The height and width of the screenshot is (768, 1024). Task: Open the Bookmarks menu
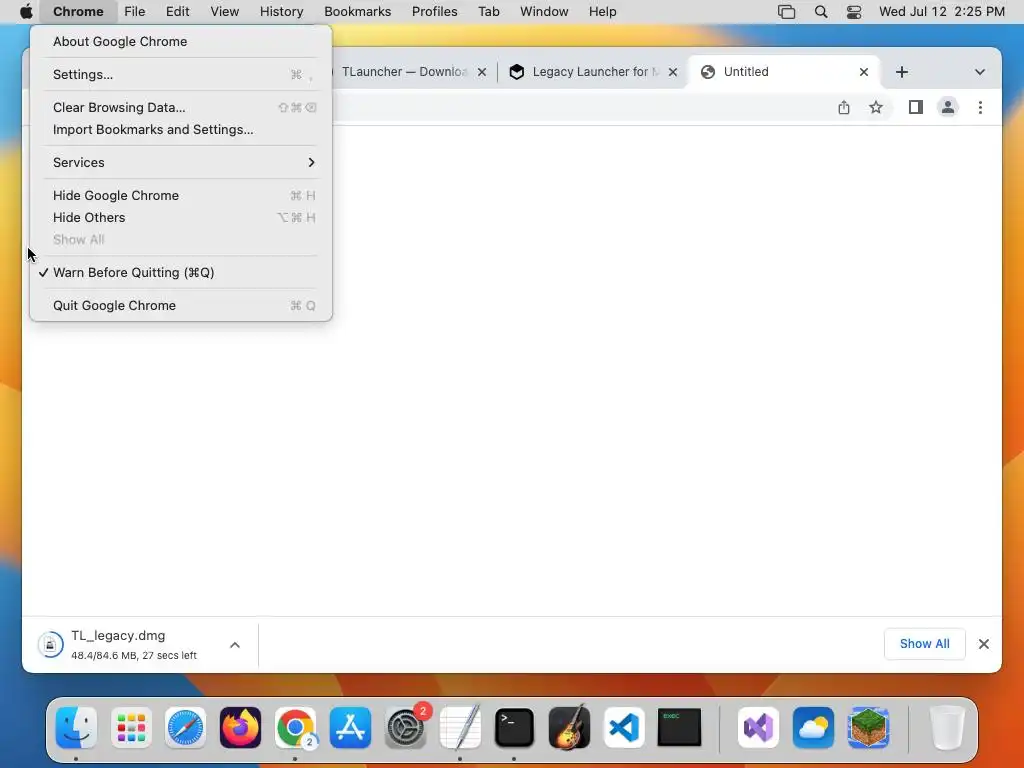(x=357, y=12)
